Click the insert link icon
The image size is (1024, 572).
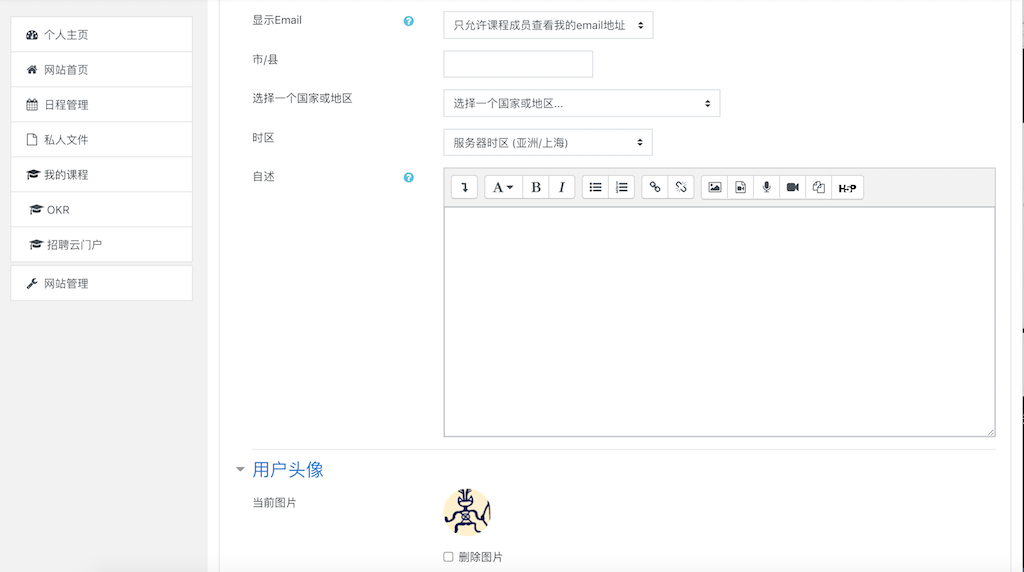654,187
